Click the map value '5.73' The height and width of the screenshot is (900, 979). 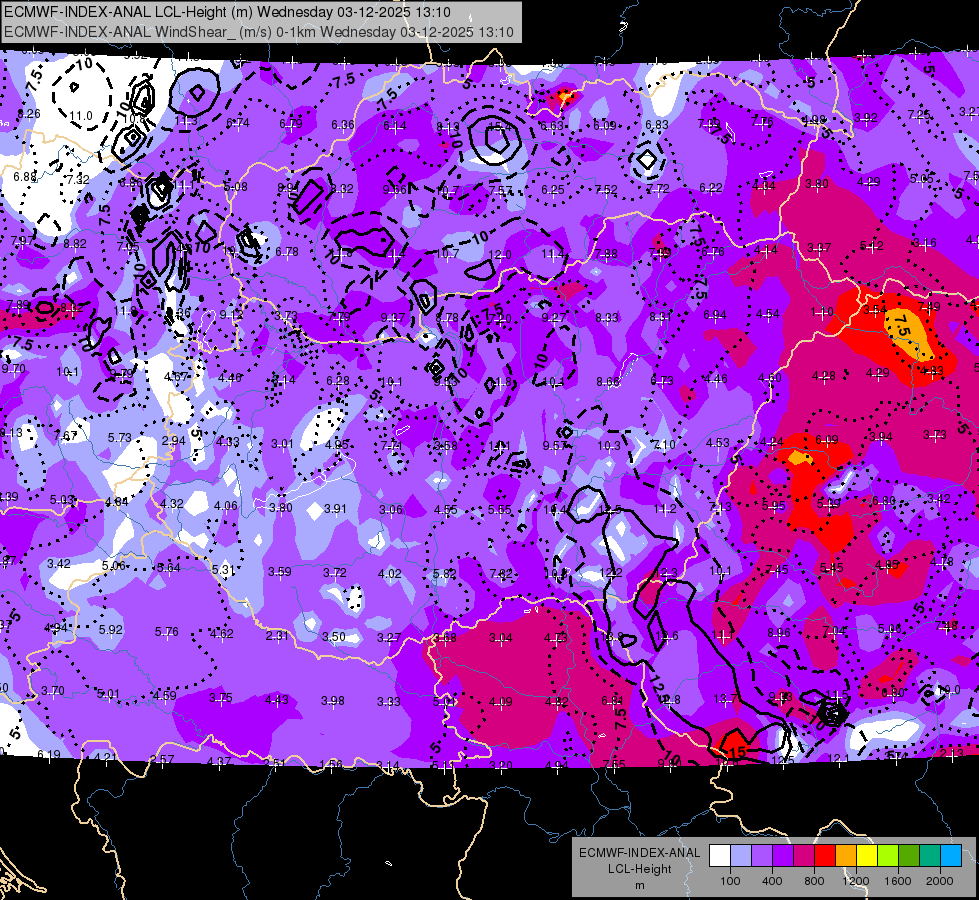coord(119,438)
